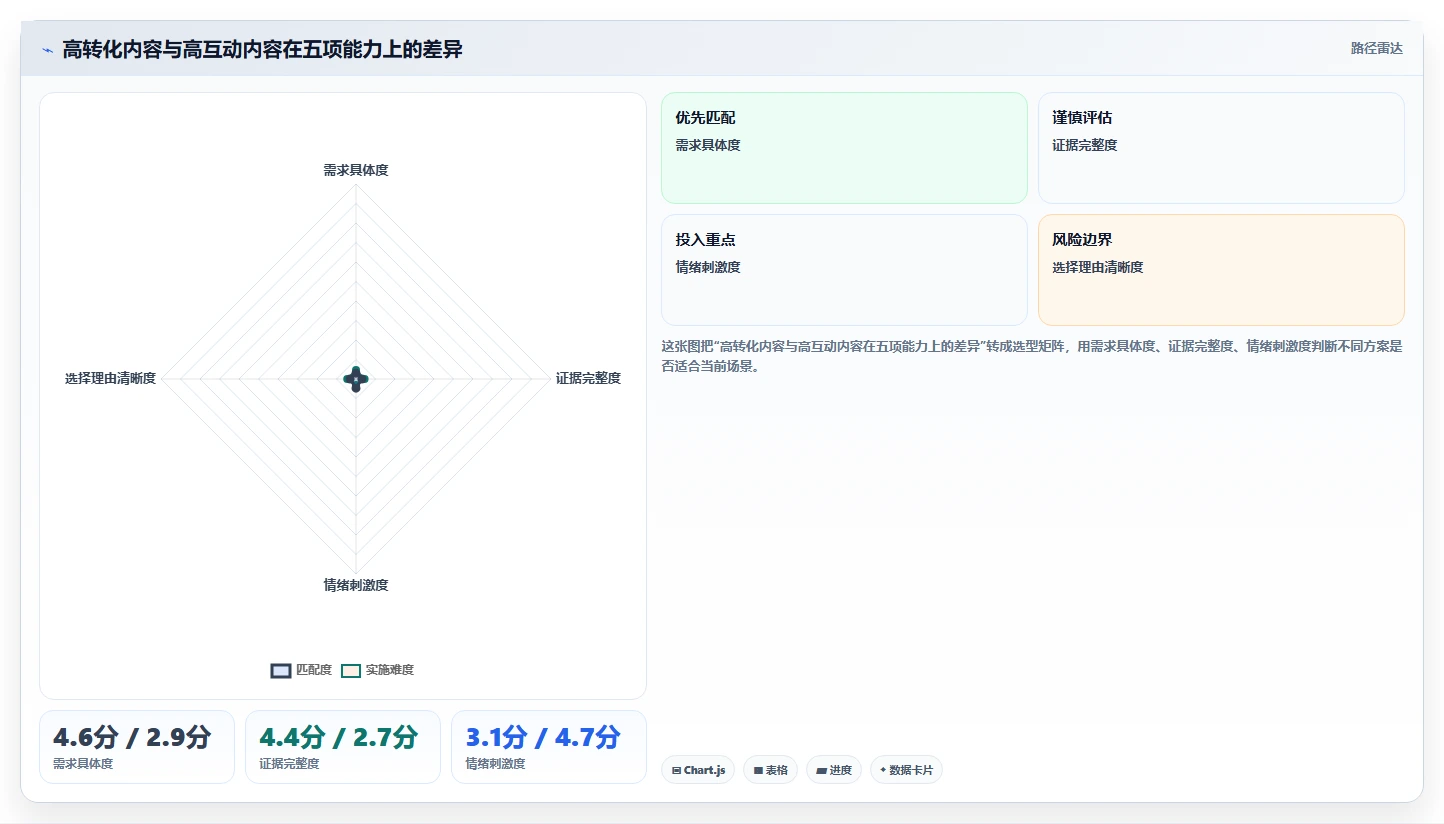
Task: Click the 进度 tag
Action: coord(834,770)
